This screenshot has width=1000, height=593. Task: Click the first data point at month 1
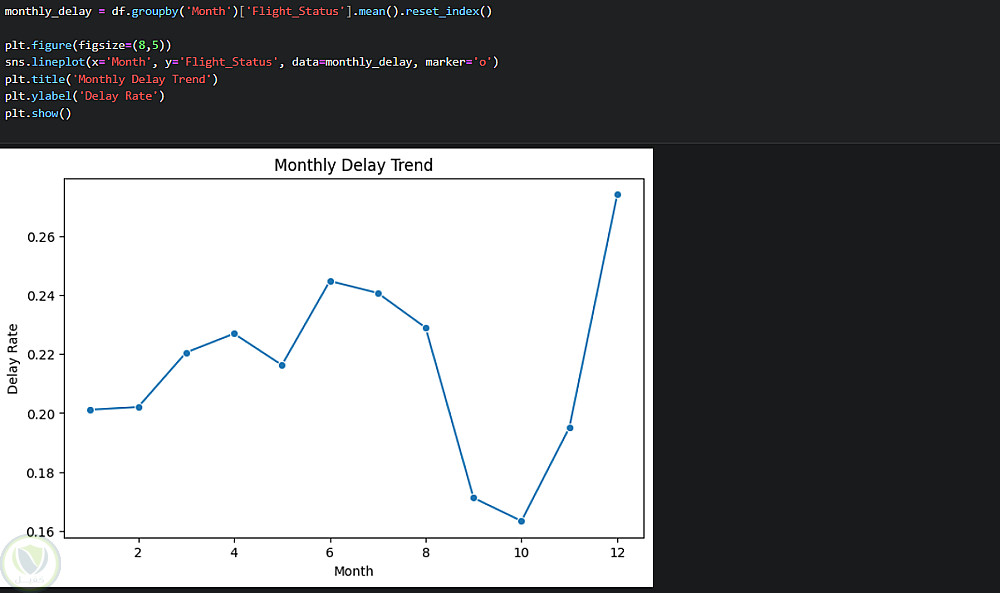90,410
